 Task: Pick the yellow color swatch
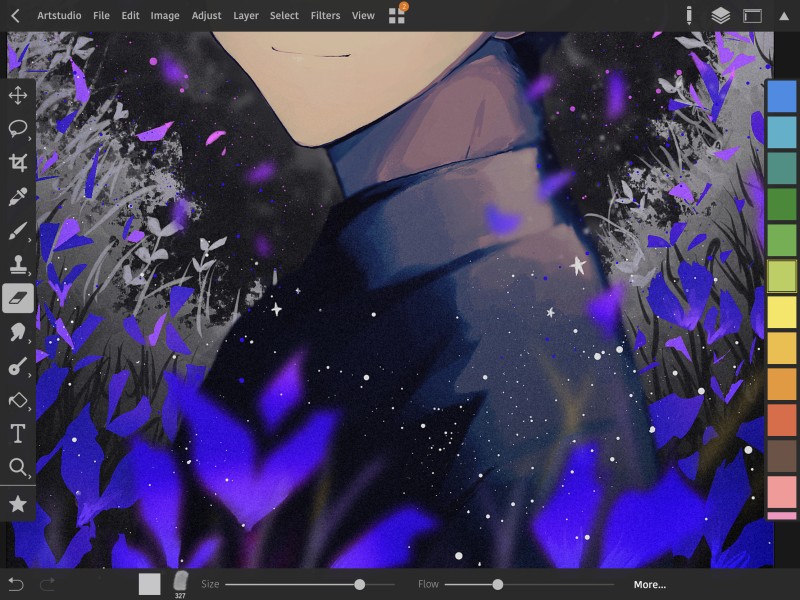point(782,312)
